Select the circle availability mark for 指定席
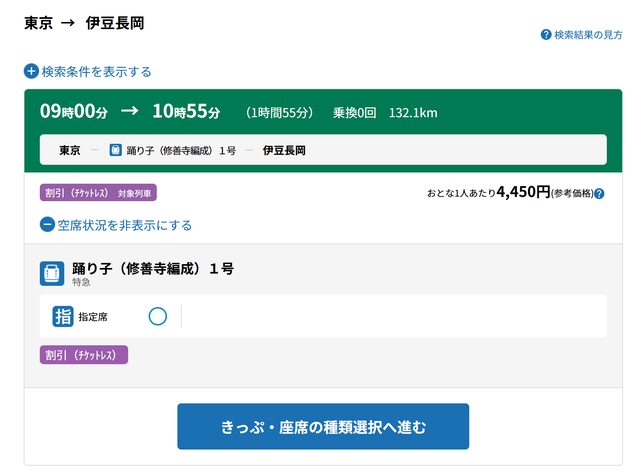 point(157,316)
